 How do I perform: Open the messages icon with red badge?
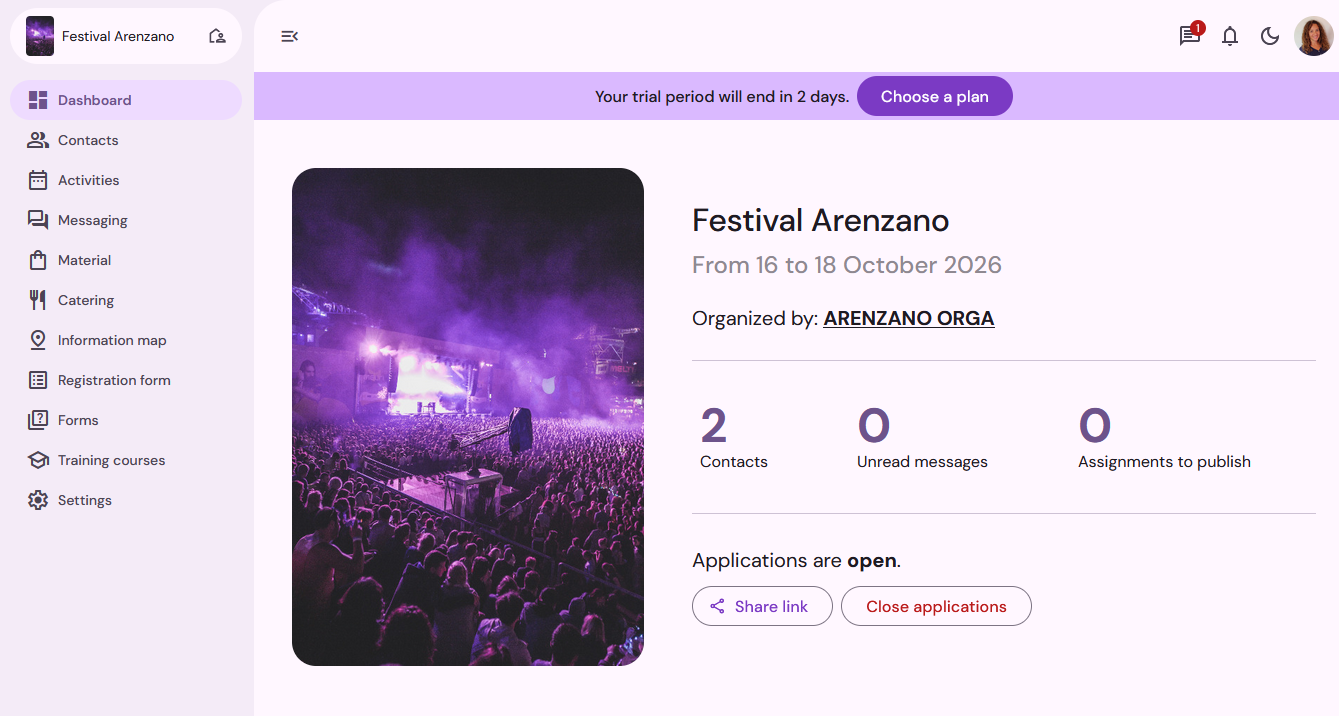1189,36
